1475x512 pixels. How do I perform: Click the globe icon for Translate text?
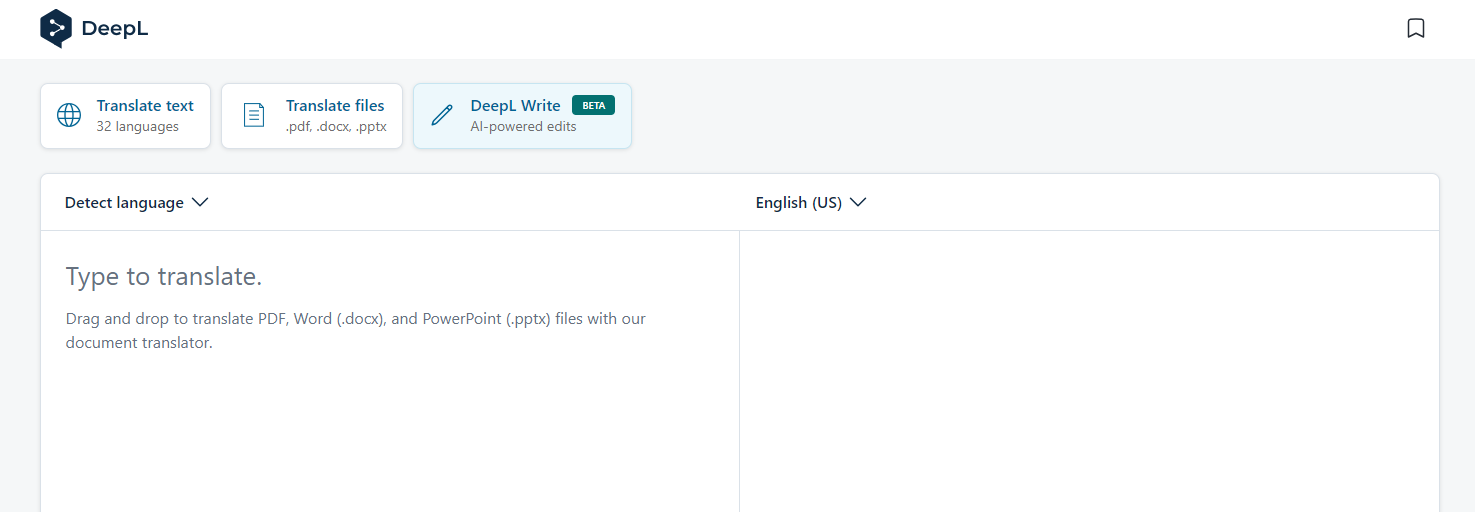[69, 115]
